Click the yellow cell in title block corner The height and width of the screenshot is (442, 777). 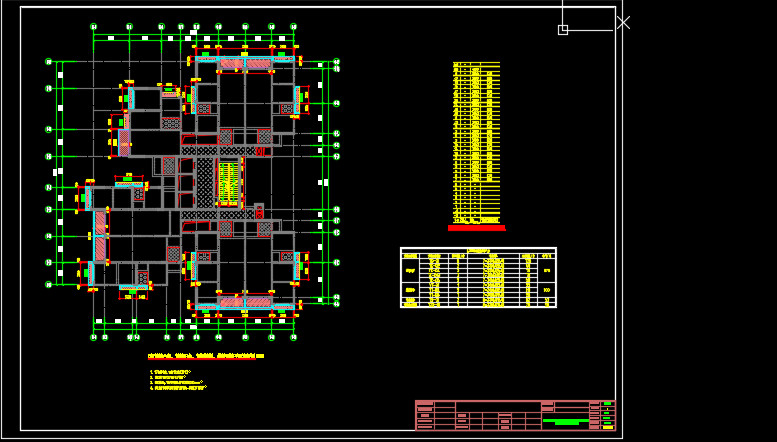pos(608,427)
